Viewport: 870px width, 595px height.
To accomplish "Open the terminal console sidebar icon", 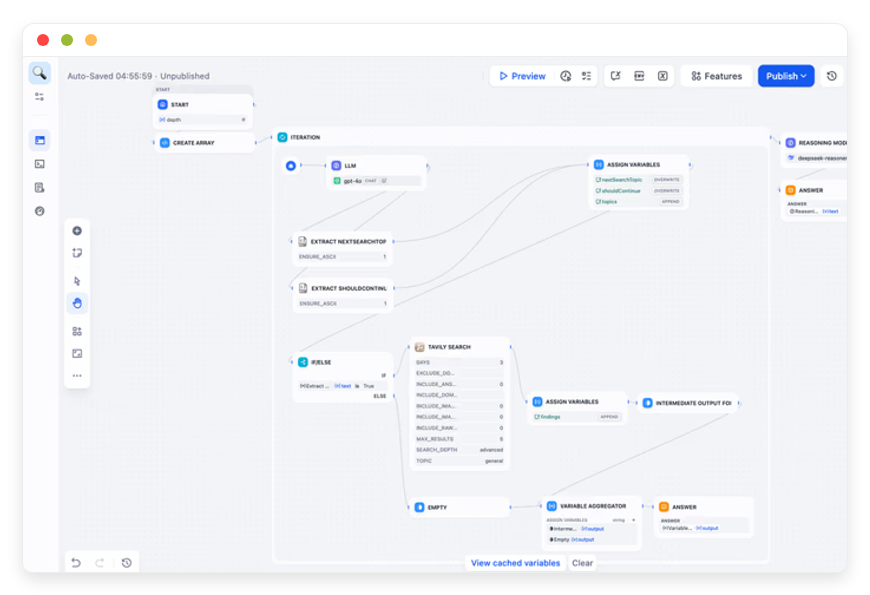I will [x=39, y=164].
